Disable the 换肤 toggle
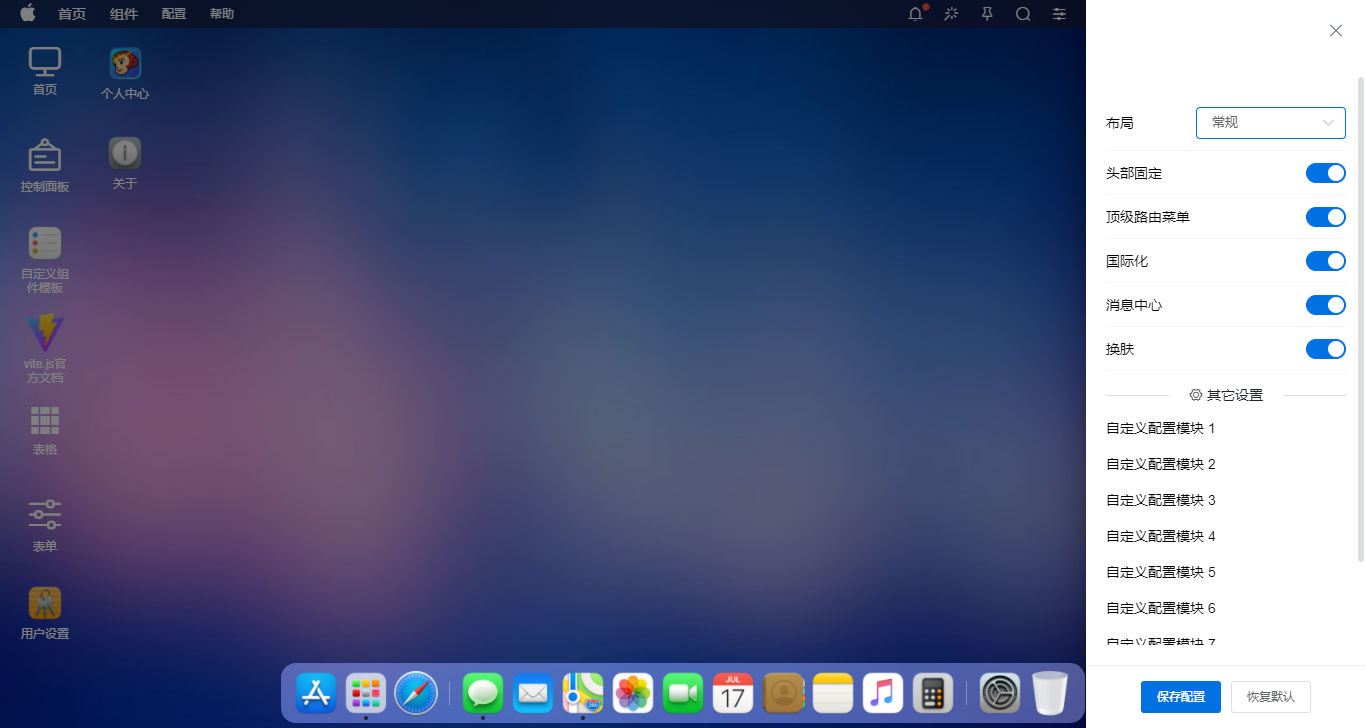Viewport: 1366px width, 728px height. (1325, 348)
